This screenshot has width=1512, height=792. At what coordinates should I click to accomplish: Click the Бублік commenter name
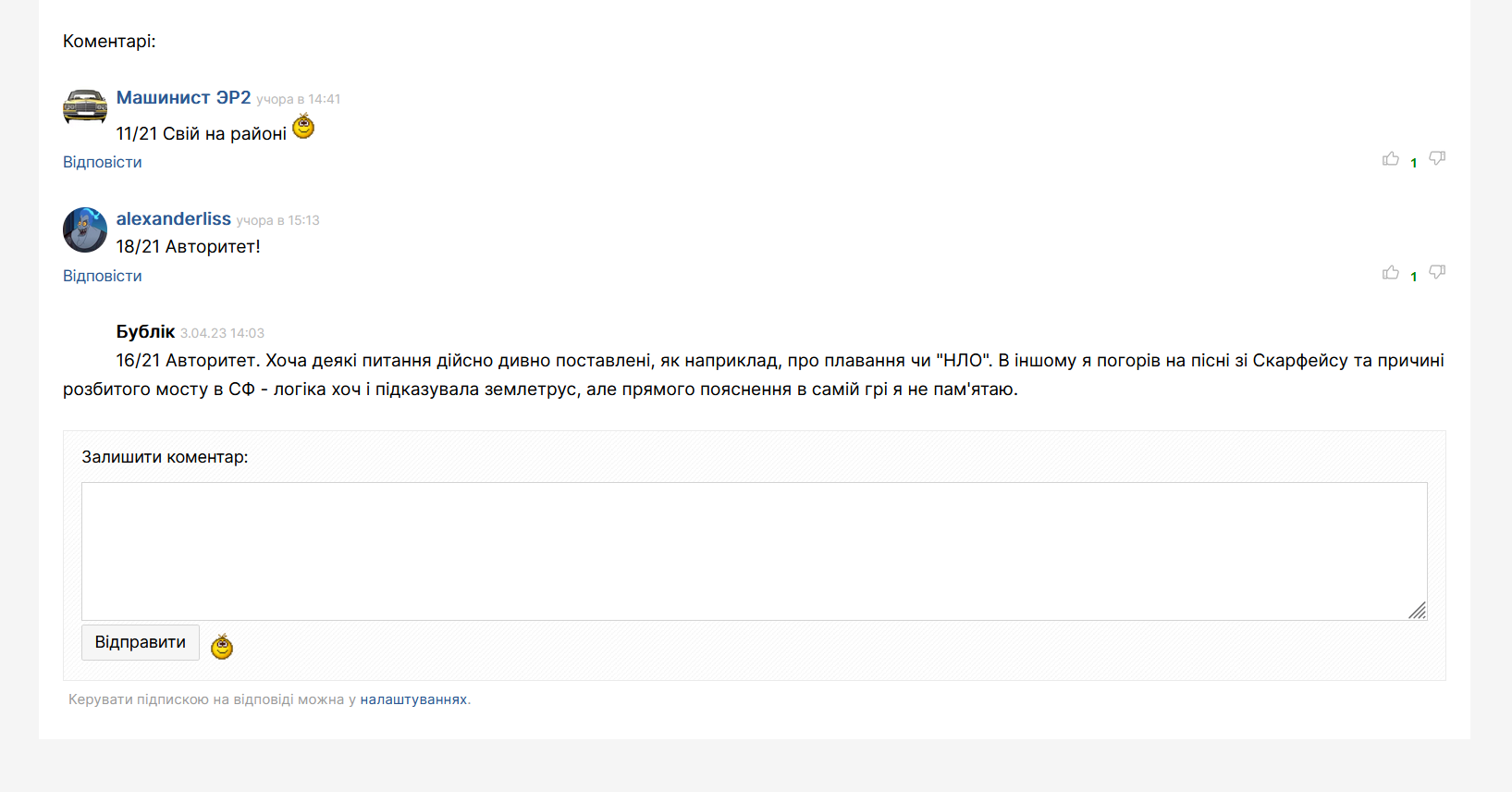[x=146, y=331]
